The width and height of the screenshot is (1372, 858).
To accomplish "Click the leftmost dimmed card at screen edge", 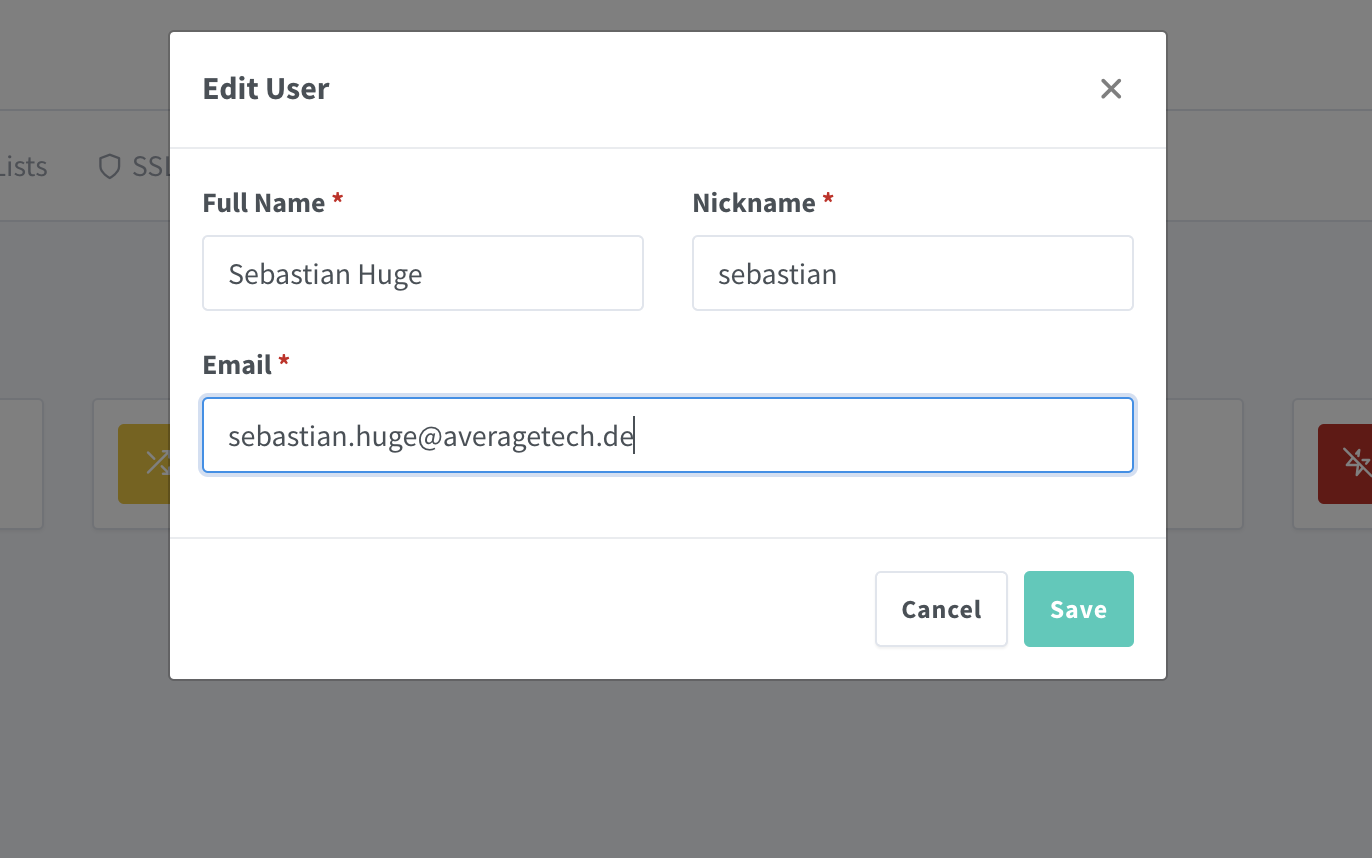I will coord(20,463).
